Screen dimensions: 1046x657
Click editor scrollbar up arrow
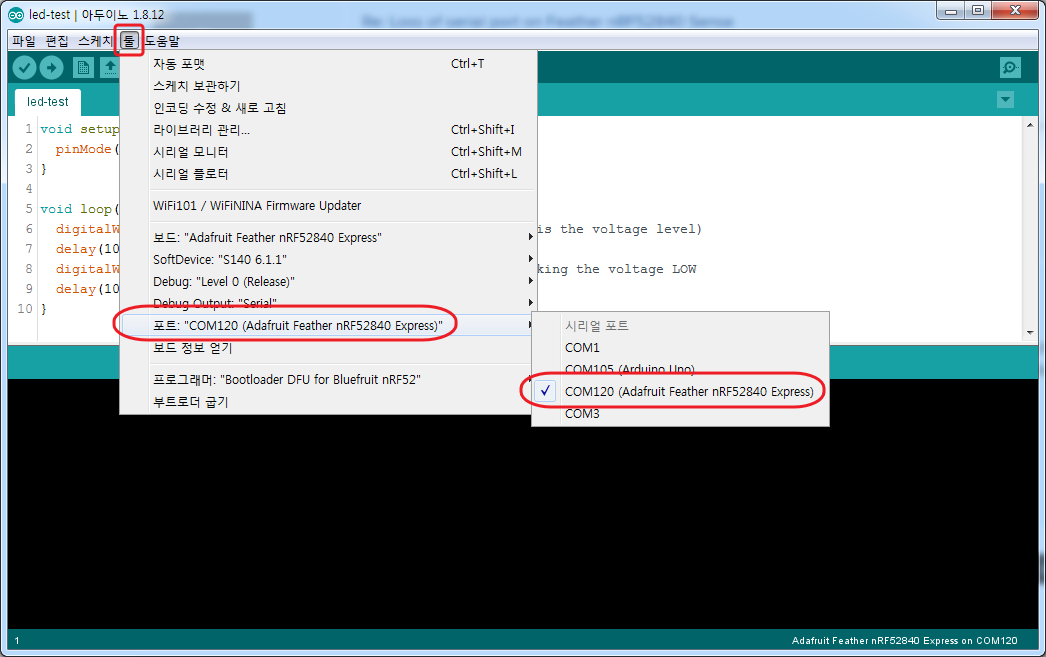coord(1030,125)
